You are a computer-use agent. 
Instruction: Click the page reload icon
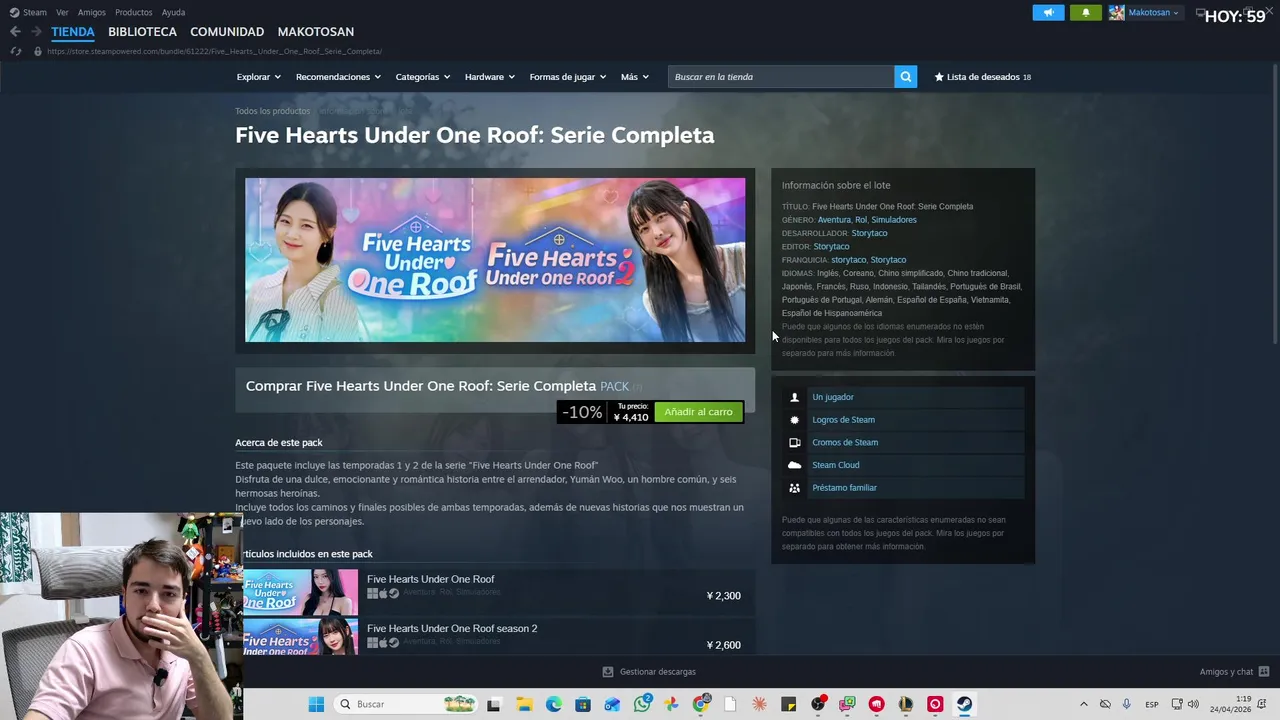tap(15, 51)
